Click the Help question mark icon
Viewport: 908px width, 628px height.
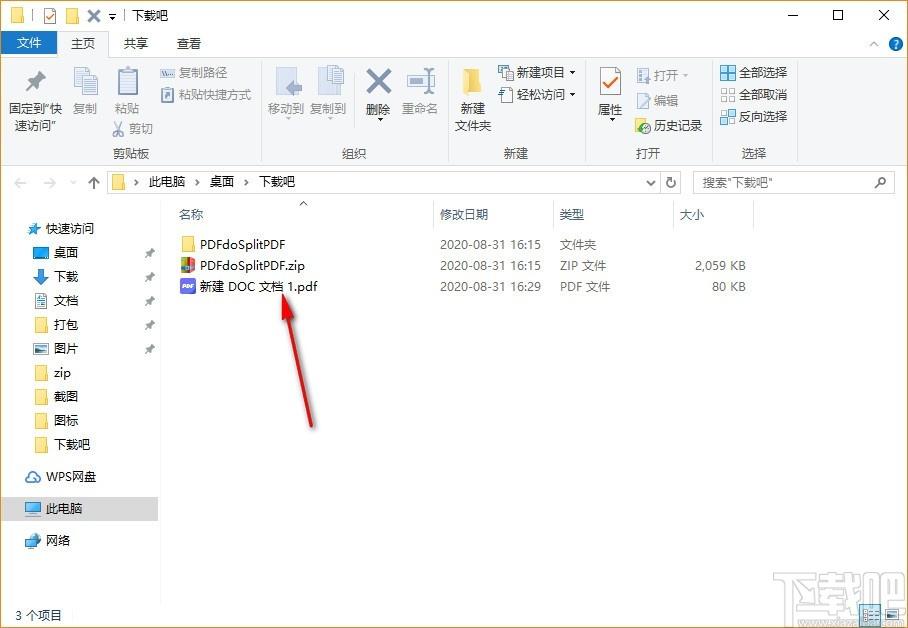(x=895, y=44)
